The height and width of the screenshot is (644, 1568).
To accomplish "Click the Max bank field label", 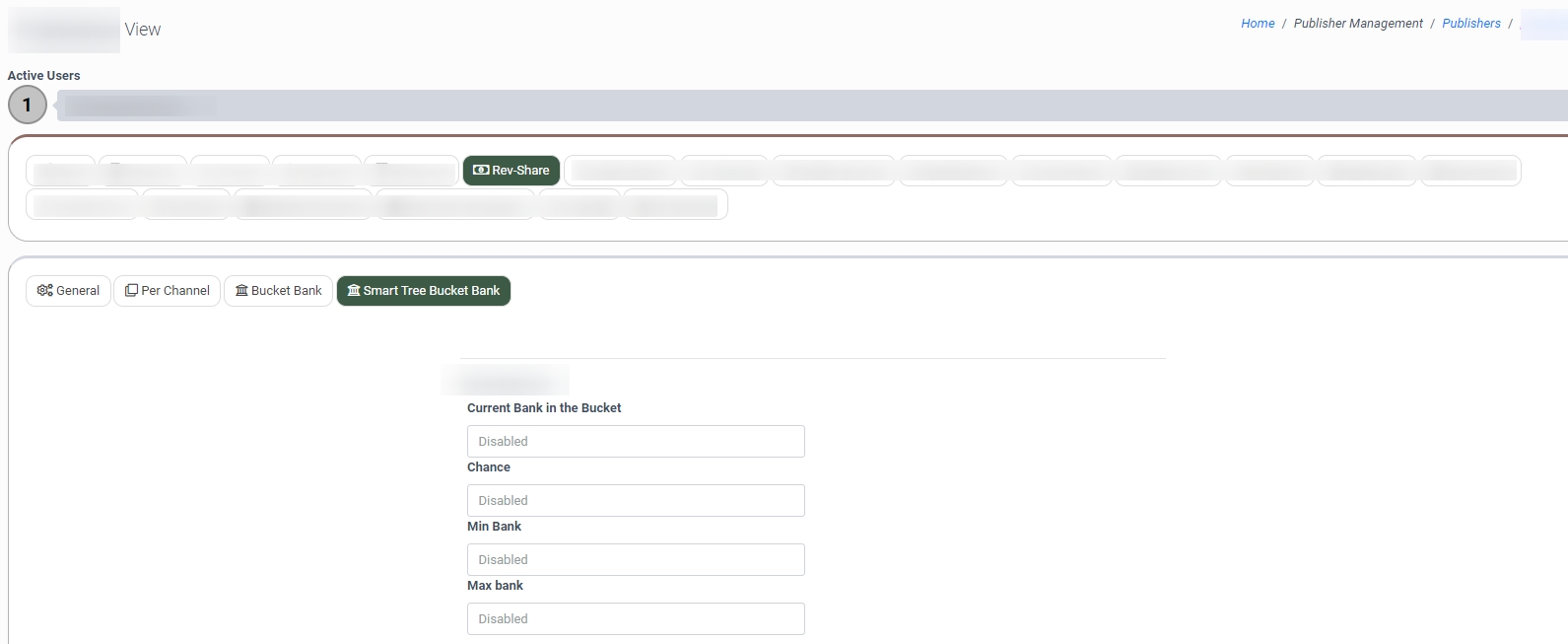I will 495,586.
